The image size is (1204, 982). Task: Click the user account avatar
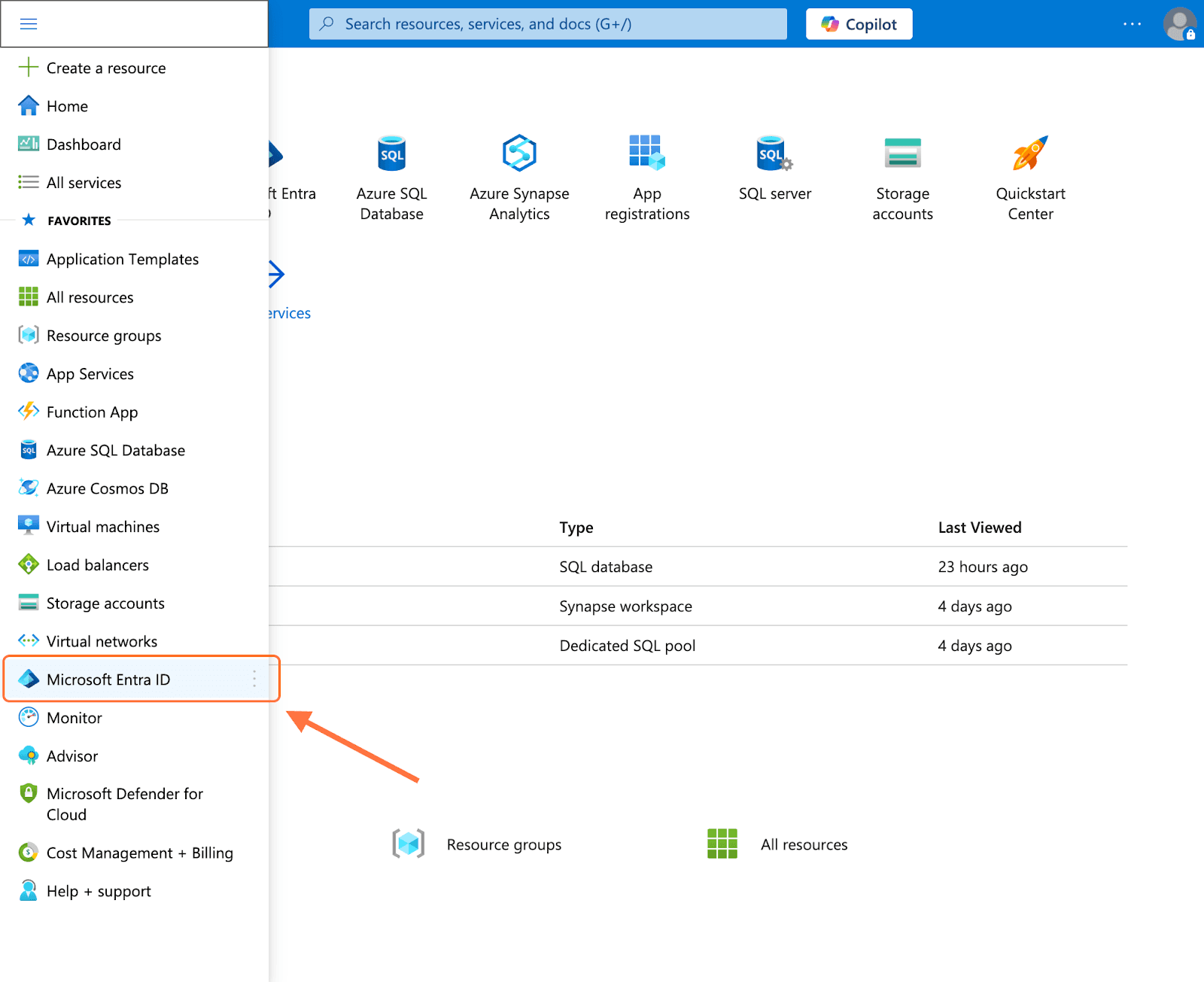point(1178,24)
